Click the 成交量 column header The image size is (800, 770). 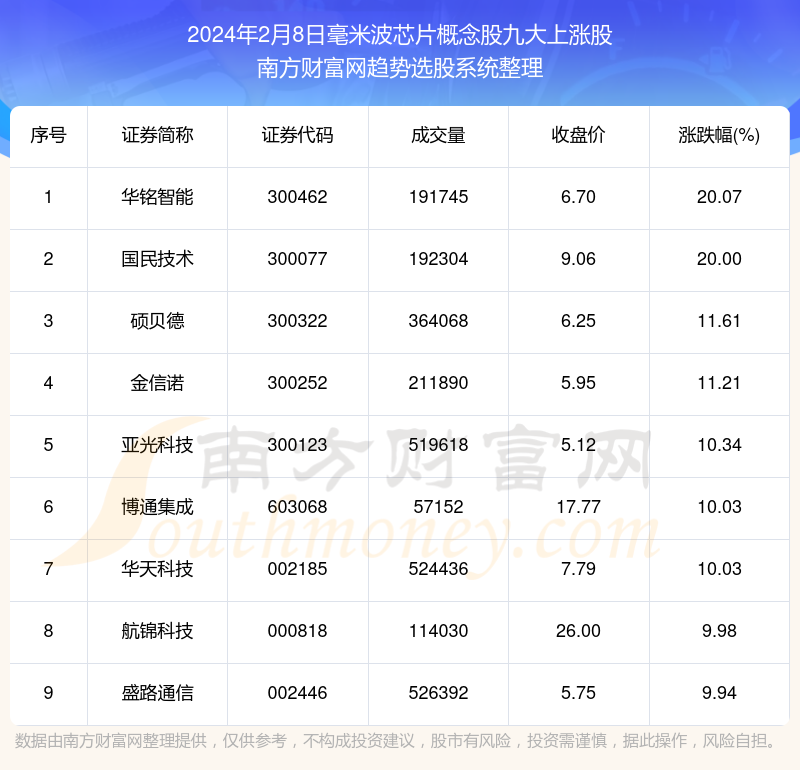(438, 135)
